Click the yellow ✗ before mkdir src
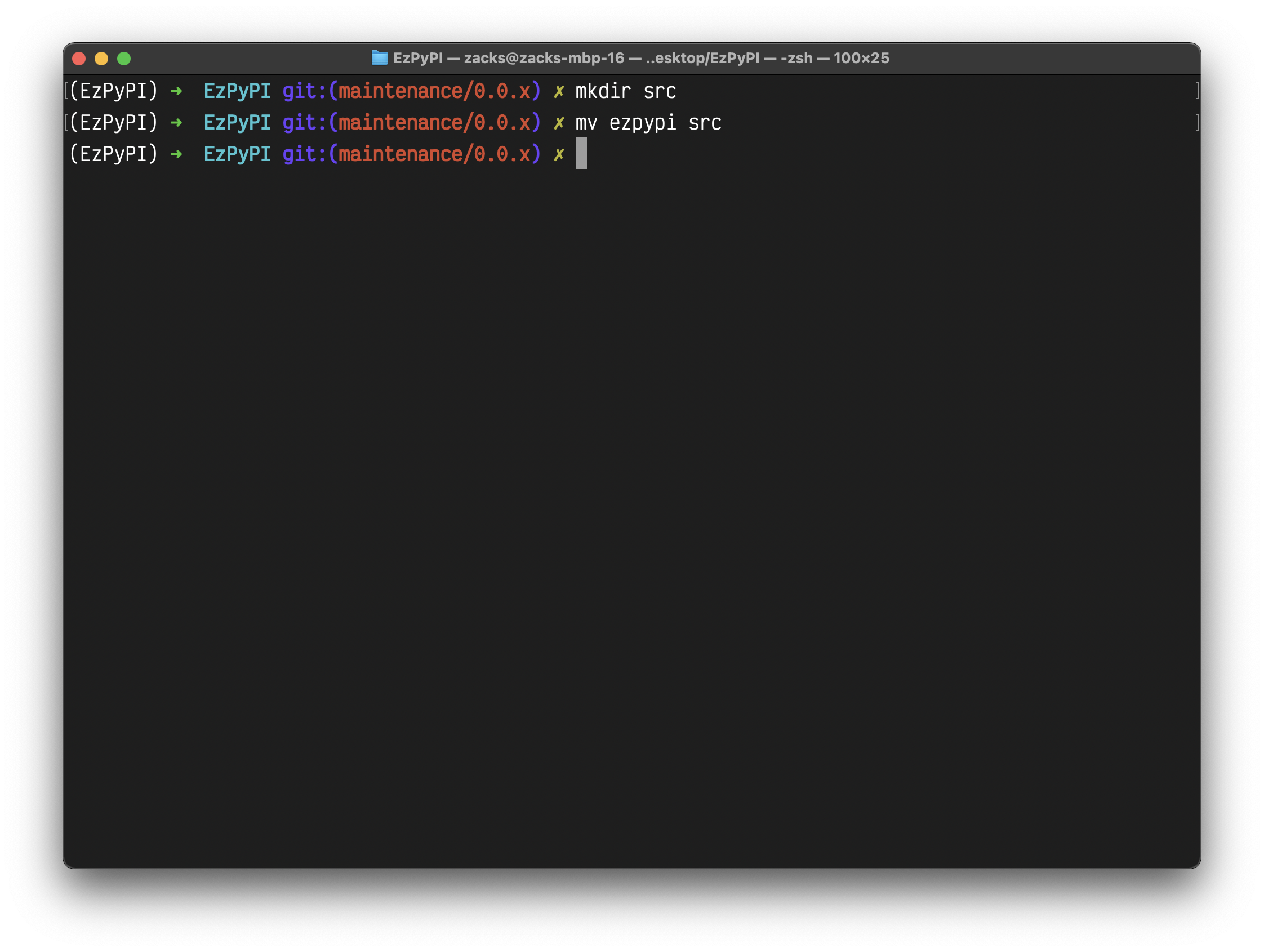The height and width of the screenshot is (952, 1264). point(559,91)
